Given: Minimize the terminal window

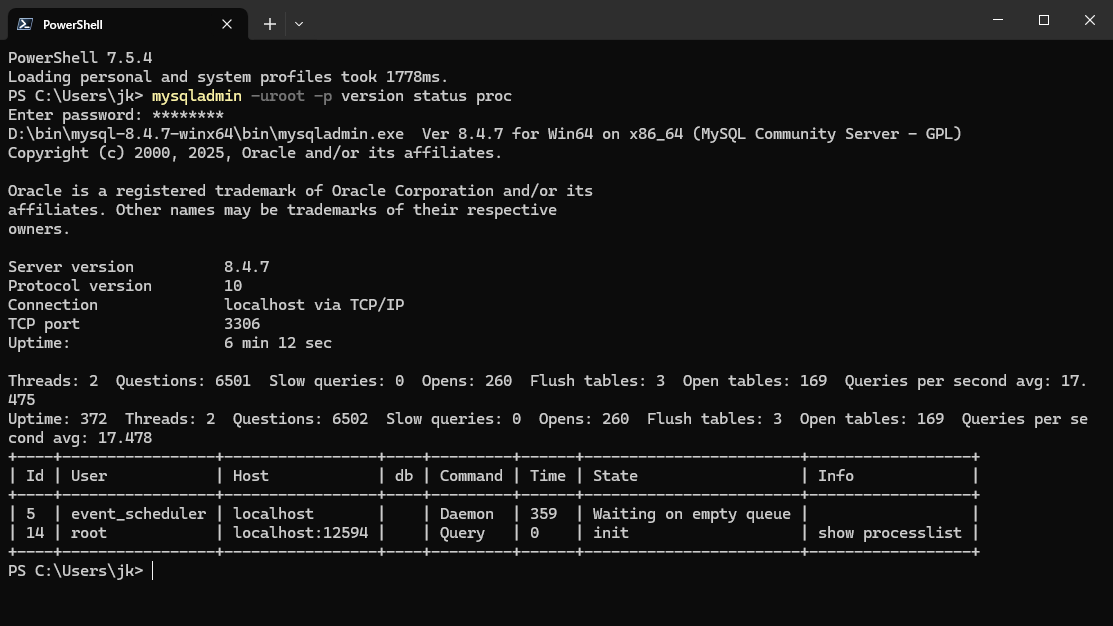Looking at the screenshot, I should click(x=998, y=20).
